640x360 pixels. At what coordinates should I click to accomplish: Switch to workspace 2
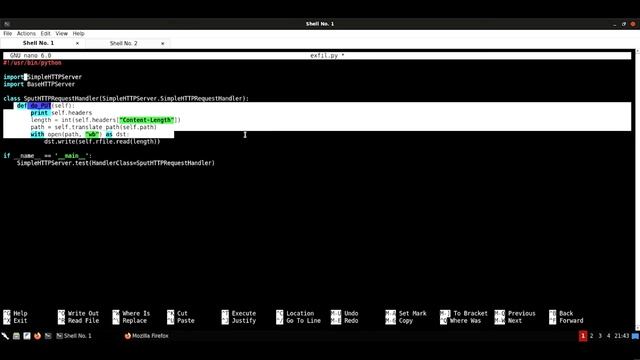(x=591, y=336)
